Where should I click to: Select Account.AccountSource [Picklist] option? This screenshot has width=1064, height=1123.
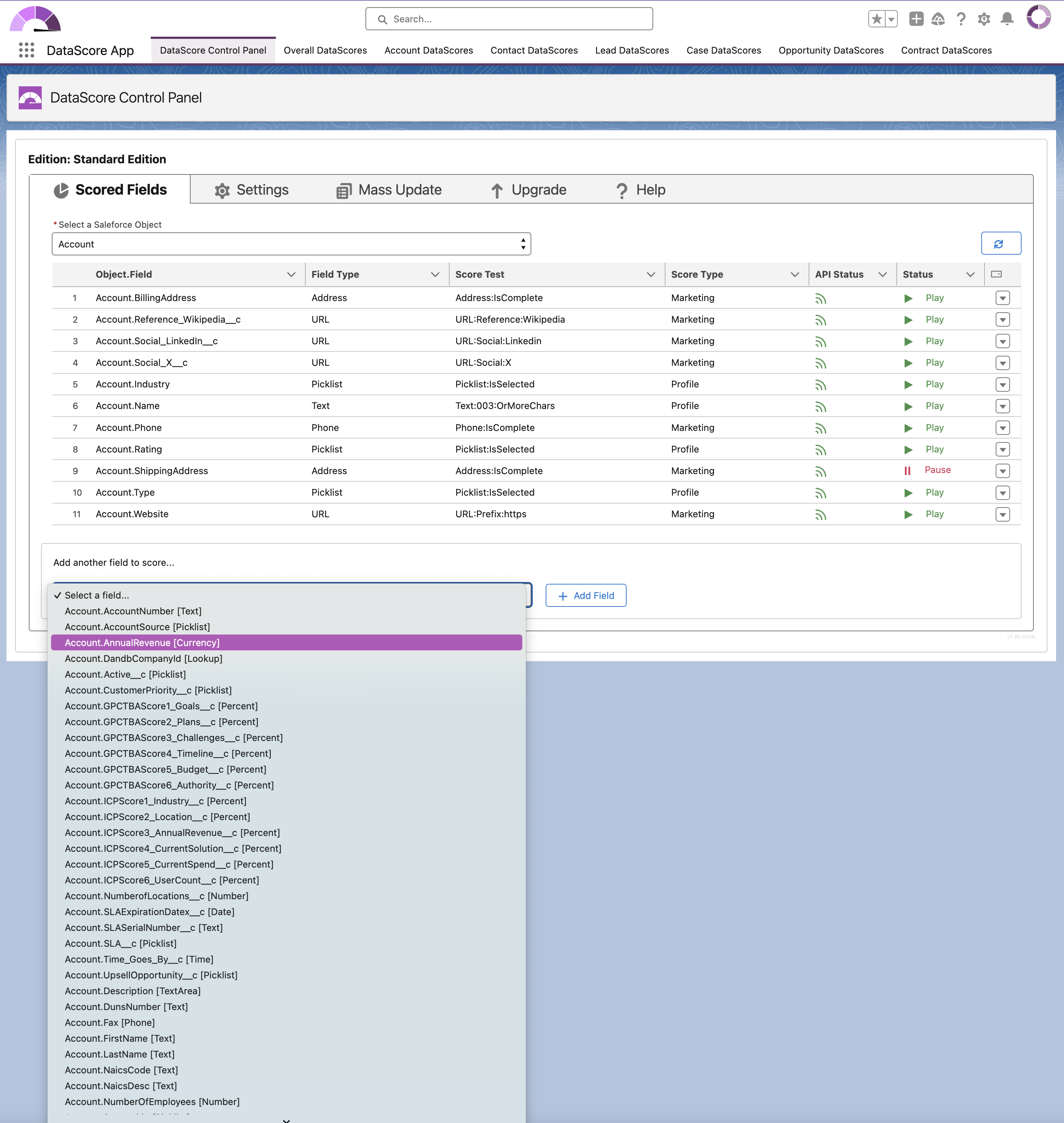click(x=286, y=627)
